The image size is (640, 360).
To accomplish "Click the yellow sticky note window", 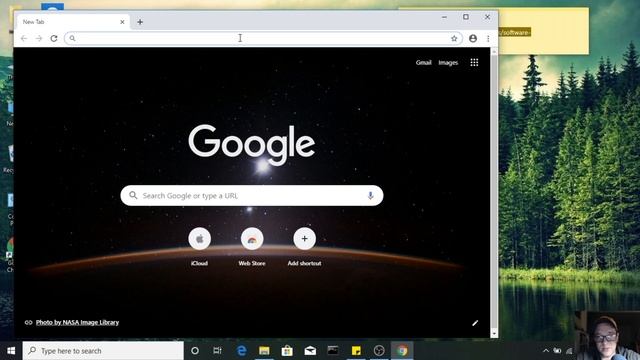I will pos(543,31).
